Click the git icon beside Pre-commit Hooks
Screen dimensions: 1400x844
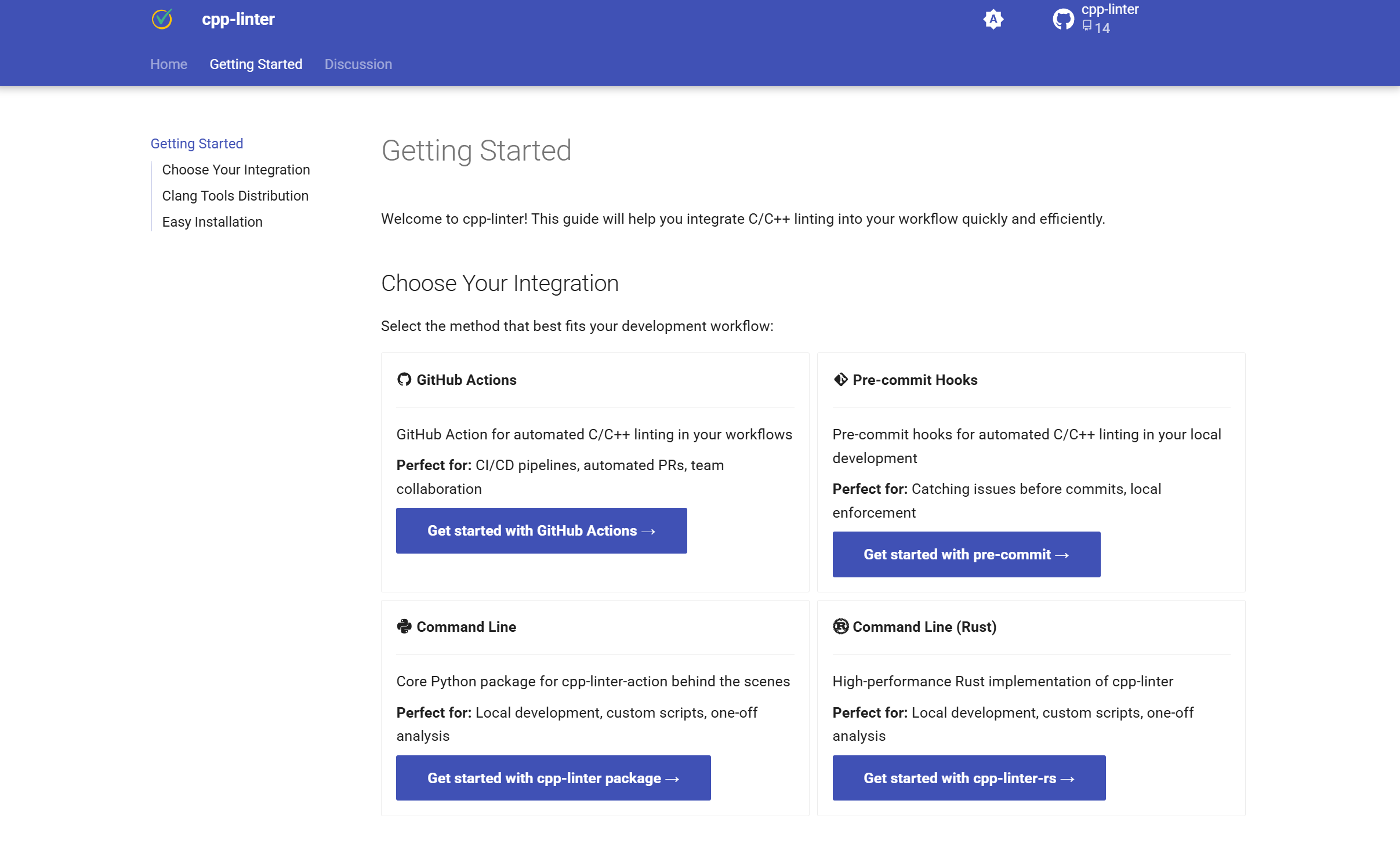840,380
